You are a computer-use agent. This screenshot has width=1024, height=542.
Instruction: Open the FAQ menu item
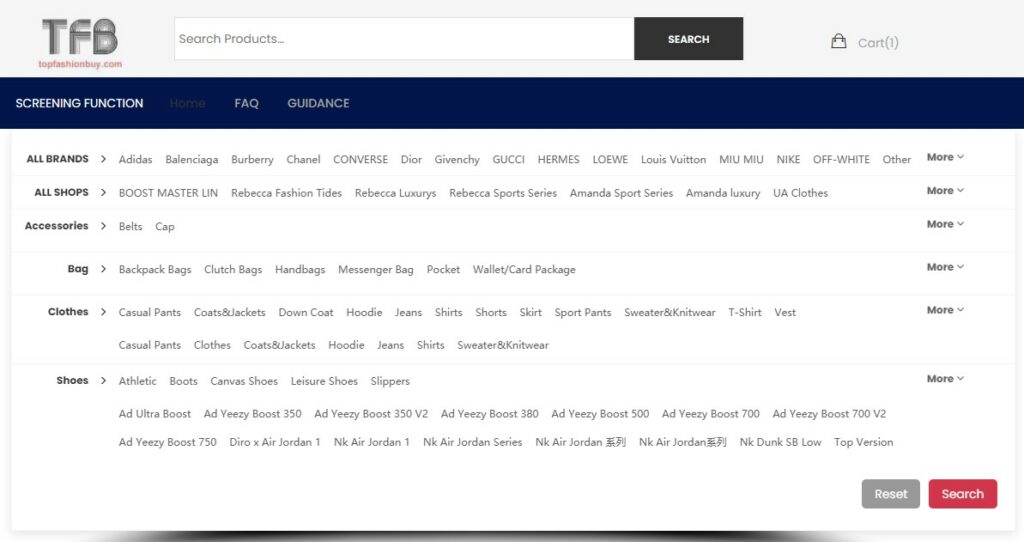[x=246, y=103]
